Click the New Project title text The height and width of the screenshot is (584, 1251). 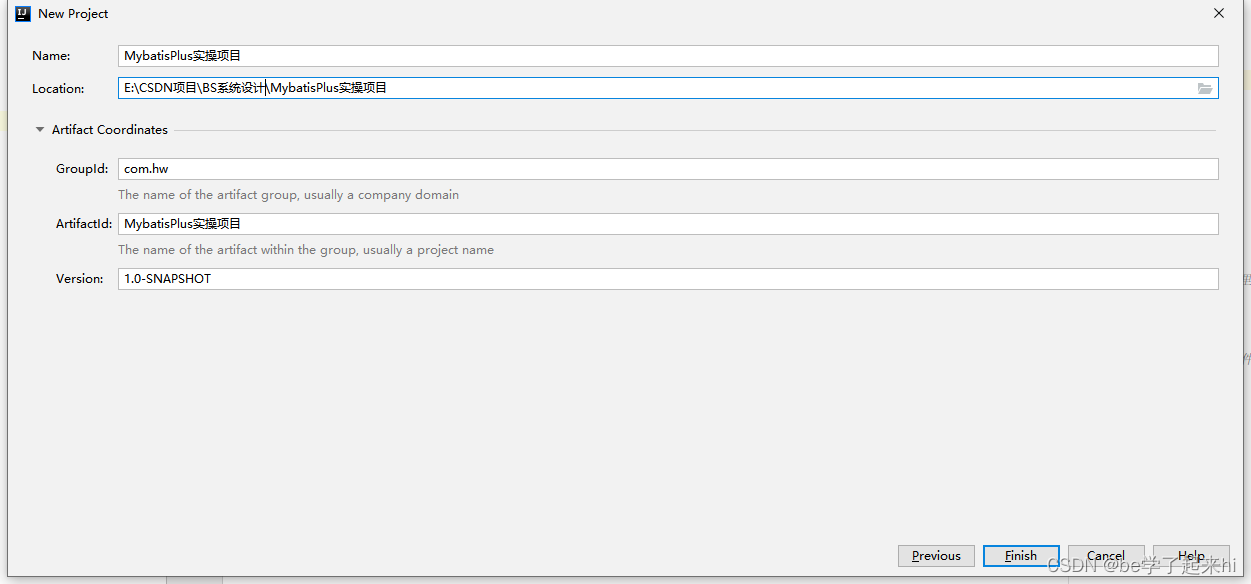coord(73,14)
